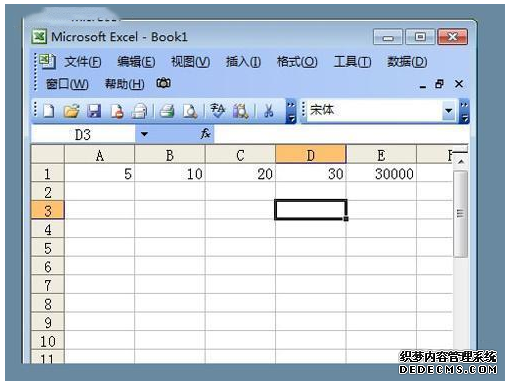Screen dimensions: 508x384
Task: Click the Open folder icon
Action: (x=71, y=111)
